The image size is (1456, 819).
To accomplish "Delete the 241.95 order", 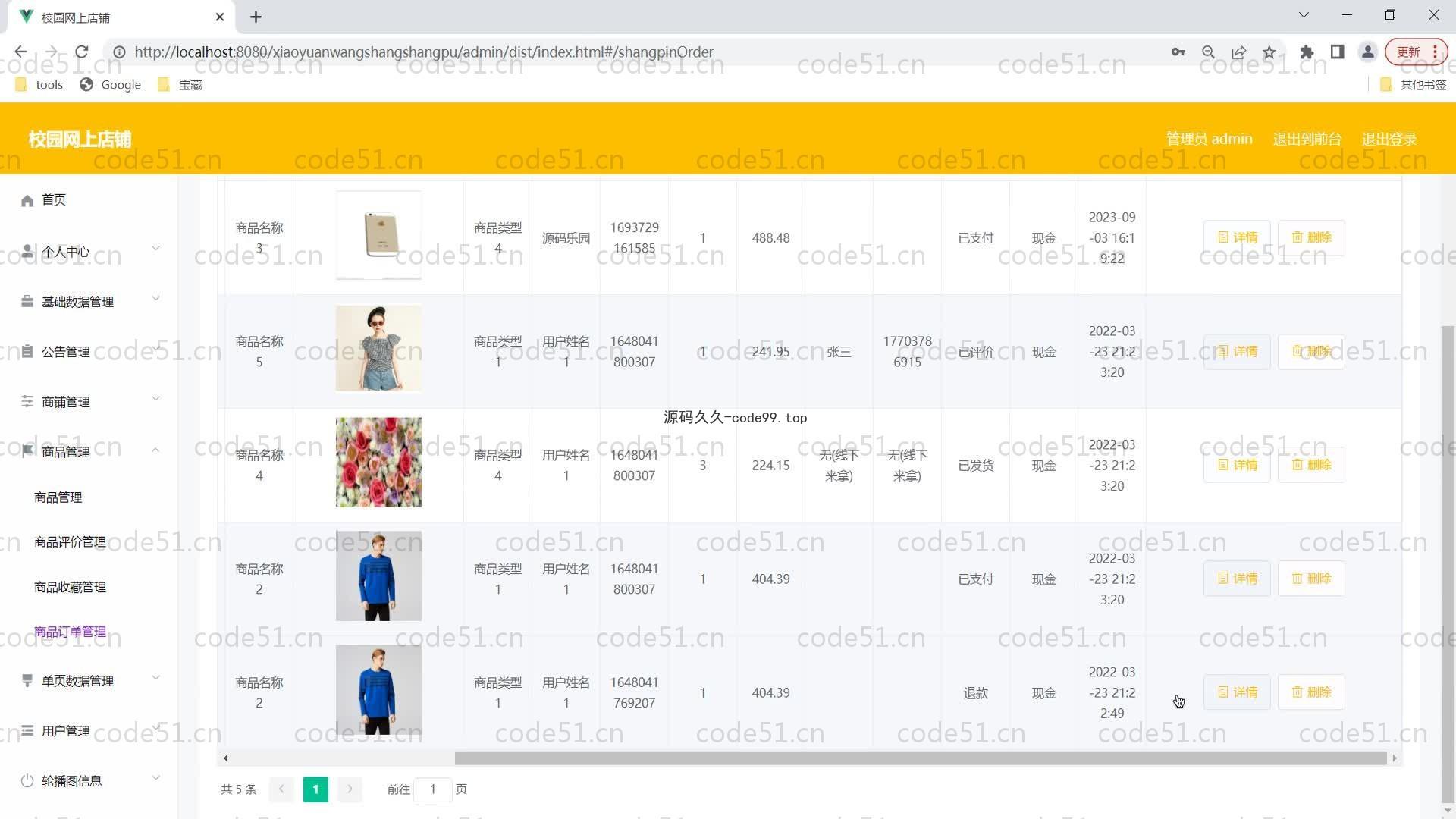I will click(1311, 351).
